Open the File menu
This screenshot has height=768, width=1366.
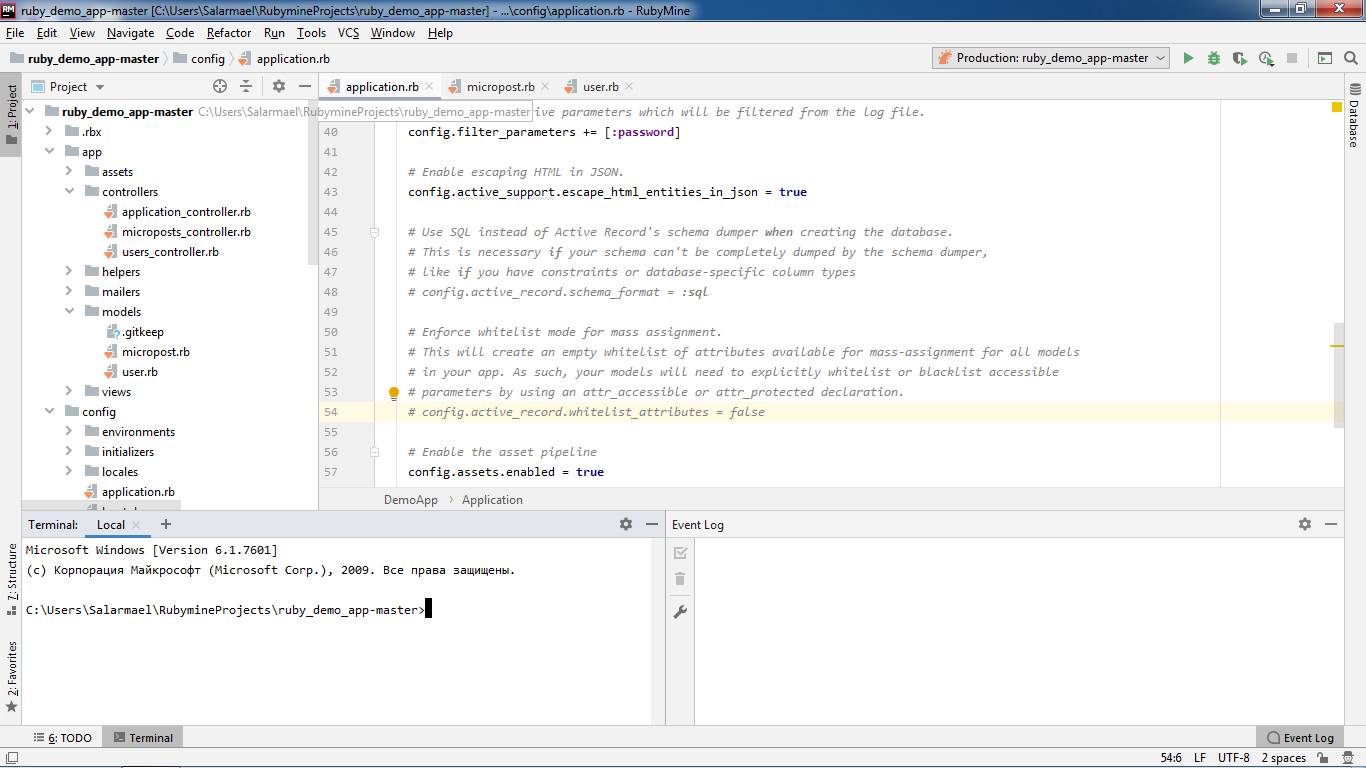click(15, 33)
